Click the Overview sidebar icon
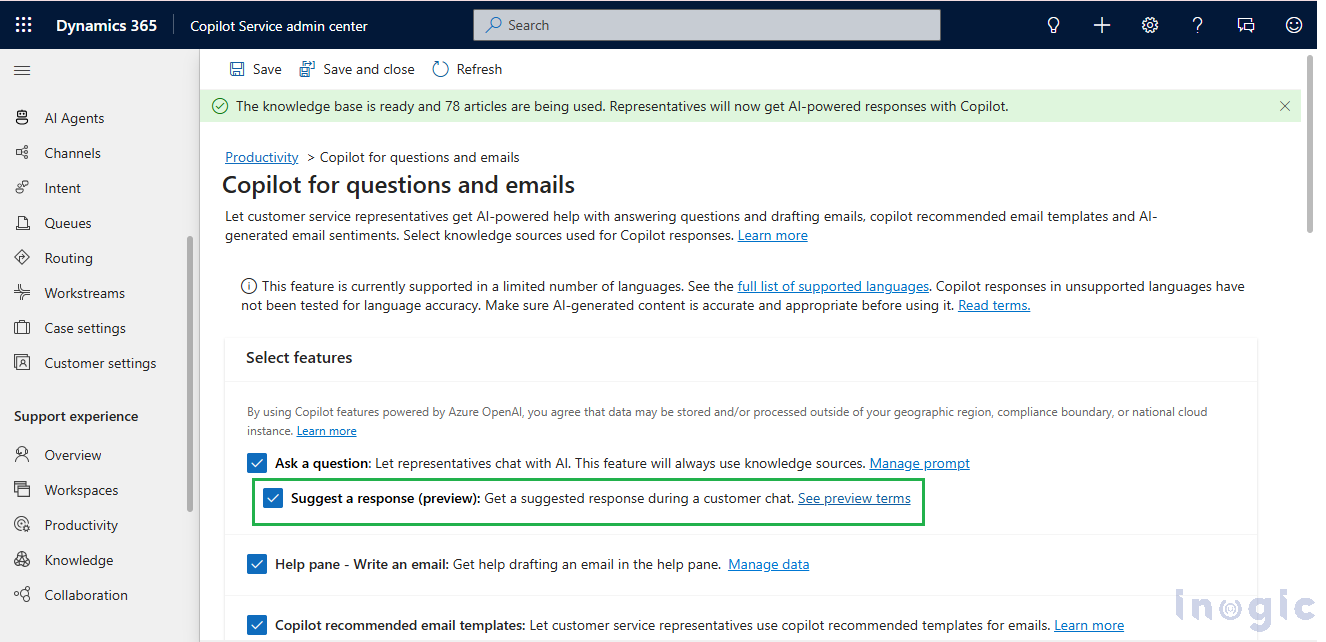This screenshot has width=1326, height=642. 22,455
